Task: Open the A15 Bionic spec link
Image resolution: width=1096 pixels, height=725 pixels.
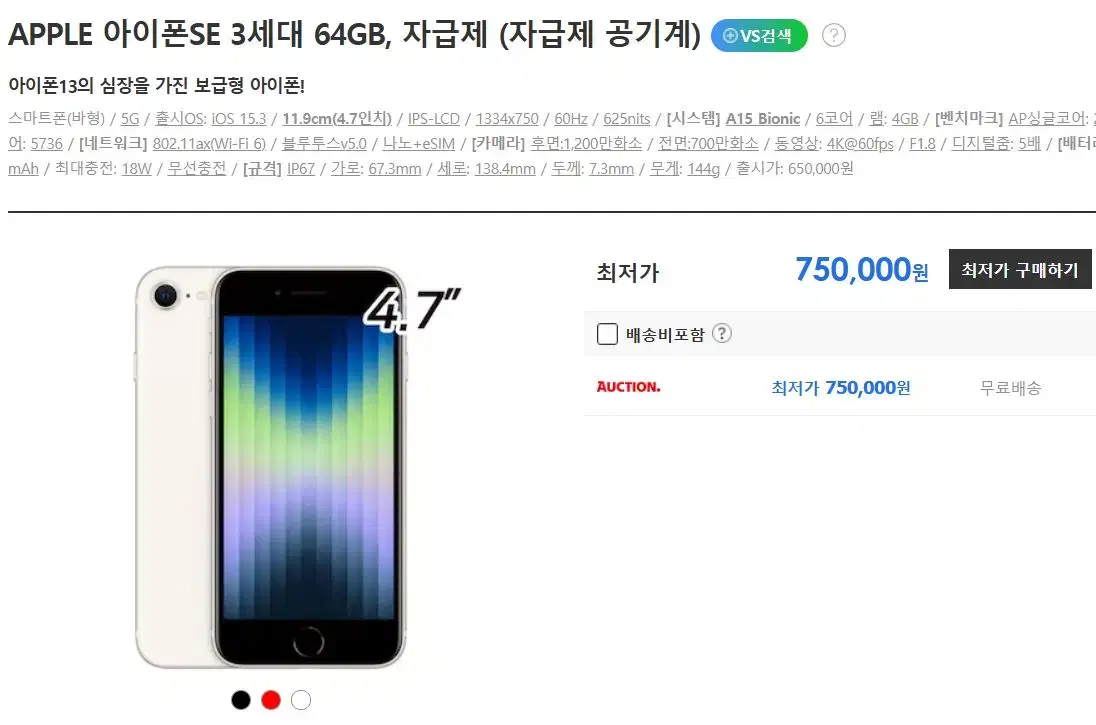Action: [763, 119]
